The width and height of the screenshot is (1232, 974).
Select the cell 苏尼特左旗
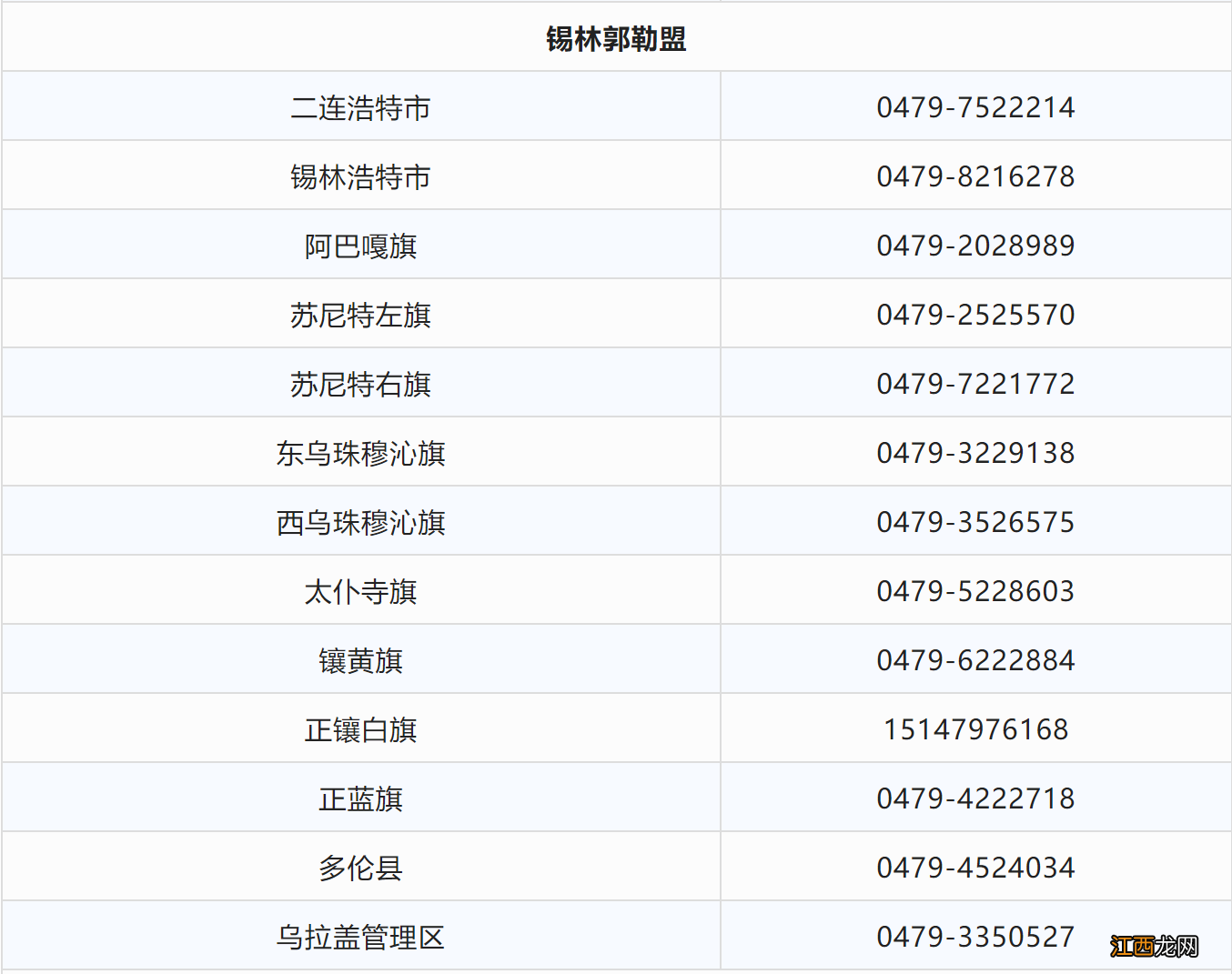point(361,315)
